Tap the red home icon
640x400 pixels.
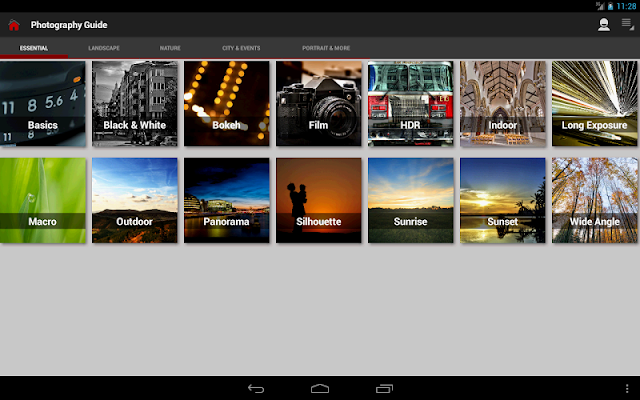[14, 25]
